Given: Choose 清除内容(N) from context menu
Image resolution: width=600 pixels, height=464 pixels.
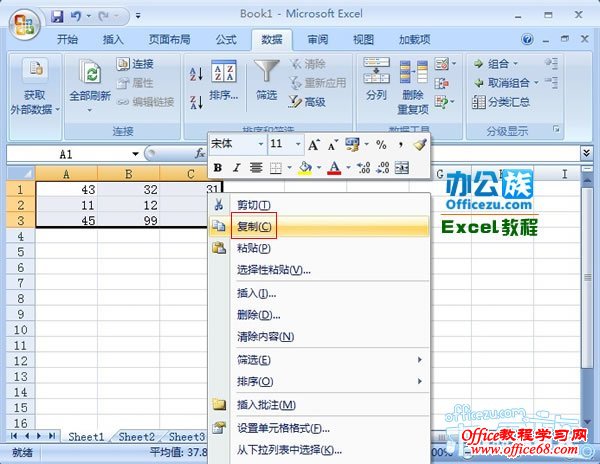Looking at the screenshot, I should [x=319, y=337].
